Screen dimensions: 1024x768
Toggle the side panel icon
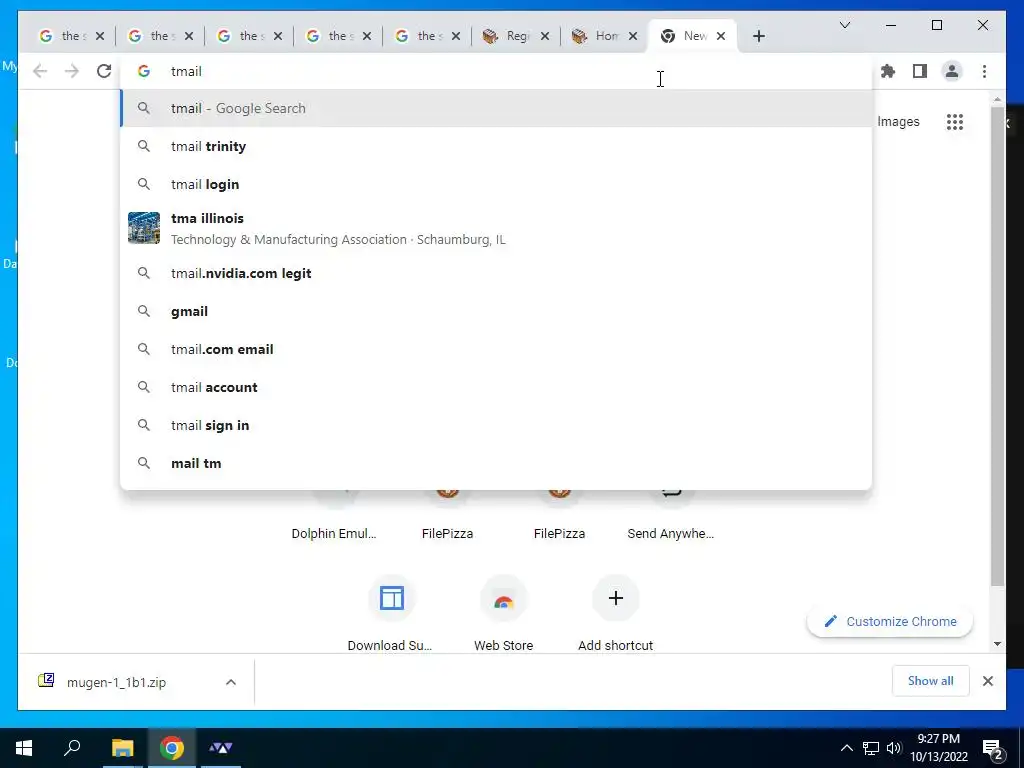tap(920, 71)
